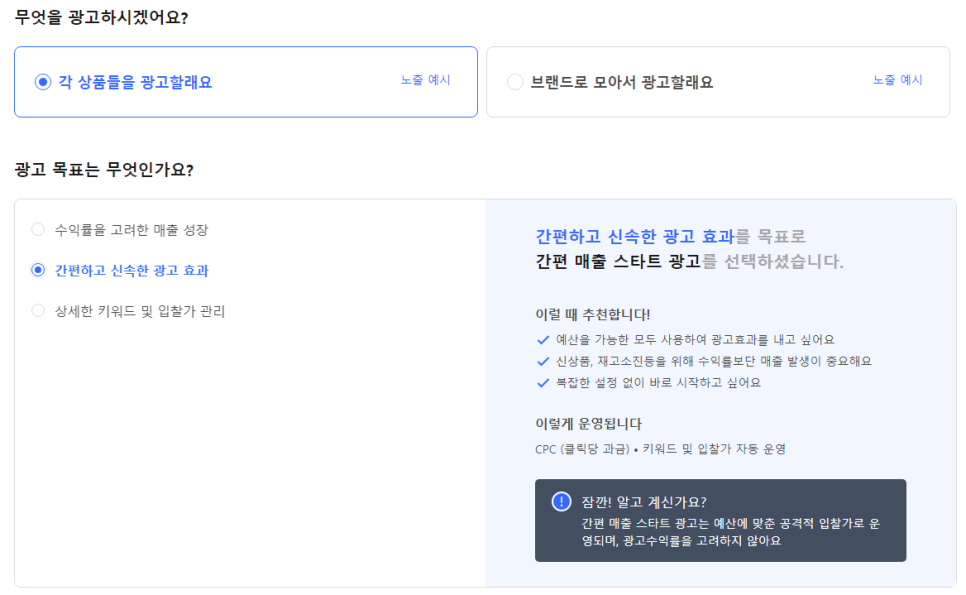The width and height of the screenshot is (966, 595).
Task: Choose the 브랜드로 모아서 광고할래요 radio option
Action: point(515,82)
